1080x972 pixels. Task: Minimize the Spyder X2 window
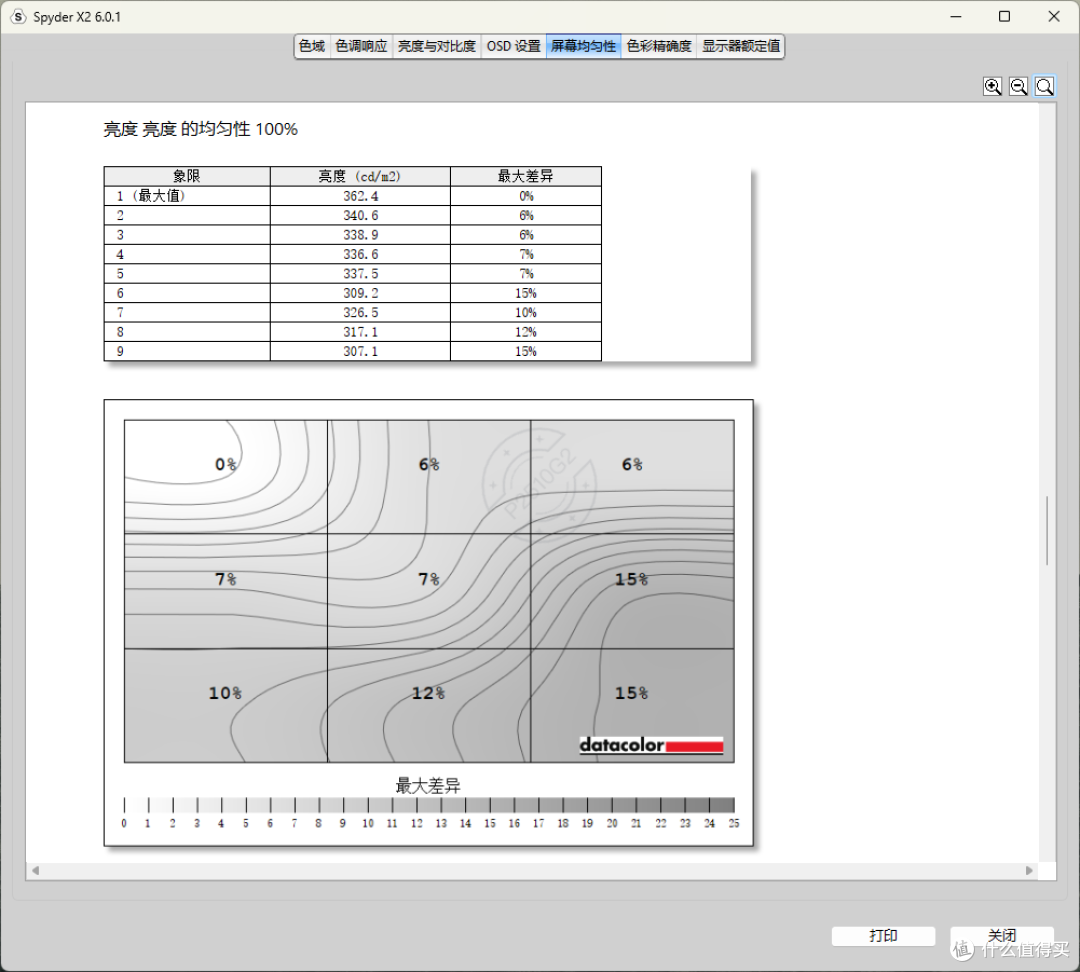click(955, 17)
